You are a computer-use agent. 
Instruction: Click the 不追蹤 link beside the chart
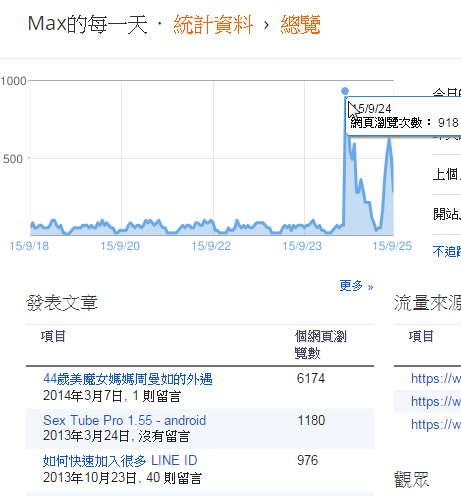(x=447, y=251)
